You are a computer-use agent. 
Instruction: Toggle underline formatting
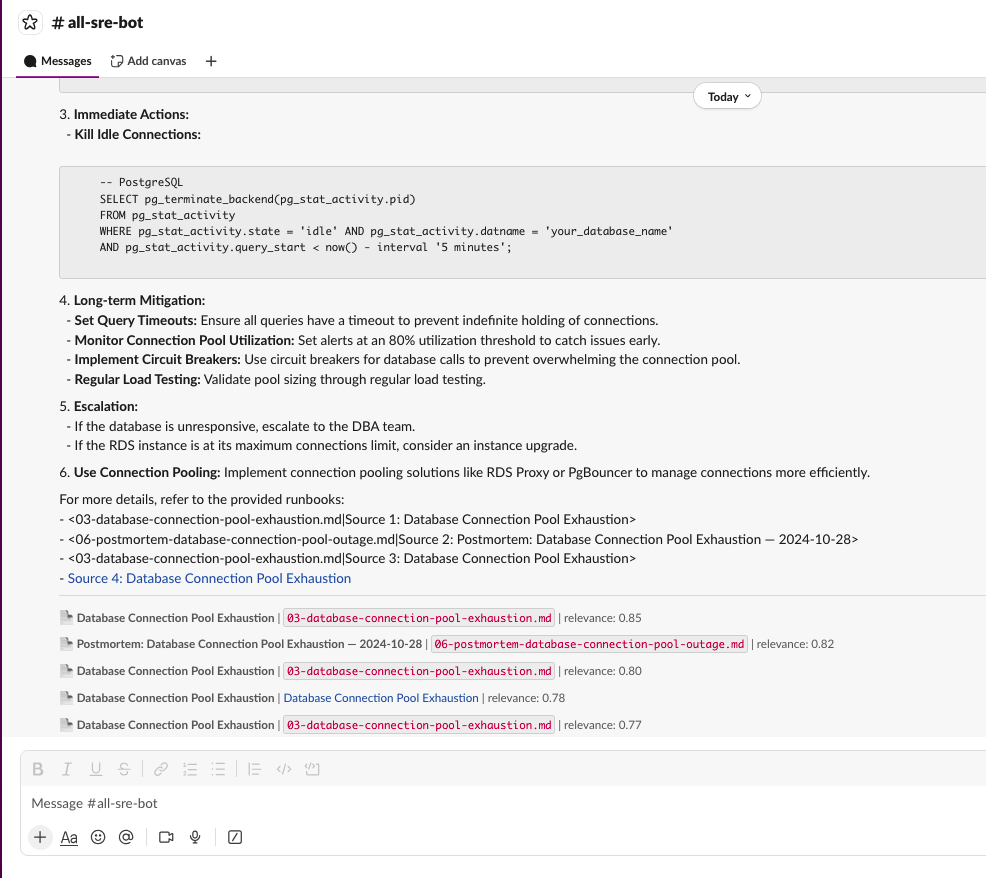pyautogui.click(x=96, y=769)
